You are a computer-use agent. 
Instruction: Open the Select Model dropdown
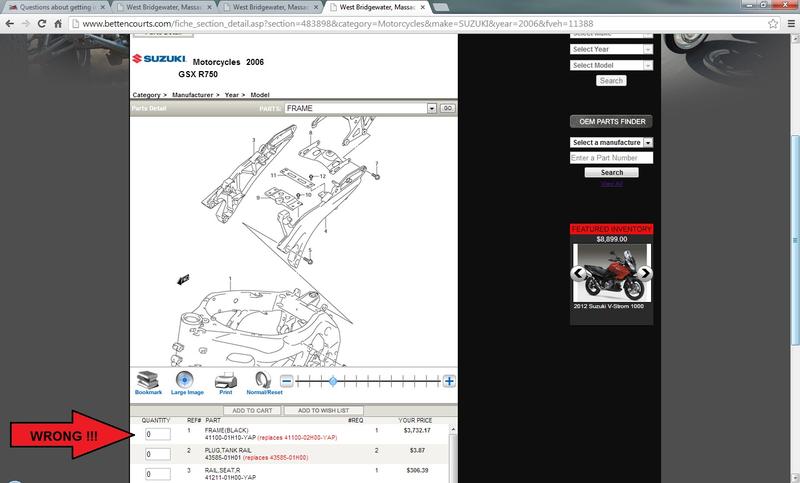[x=611, y=65]
